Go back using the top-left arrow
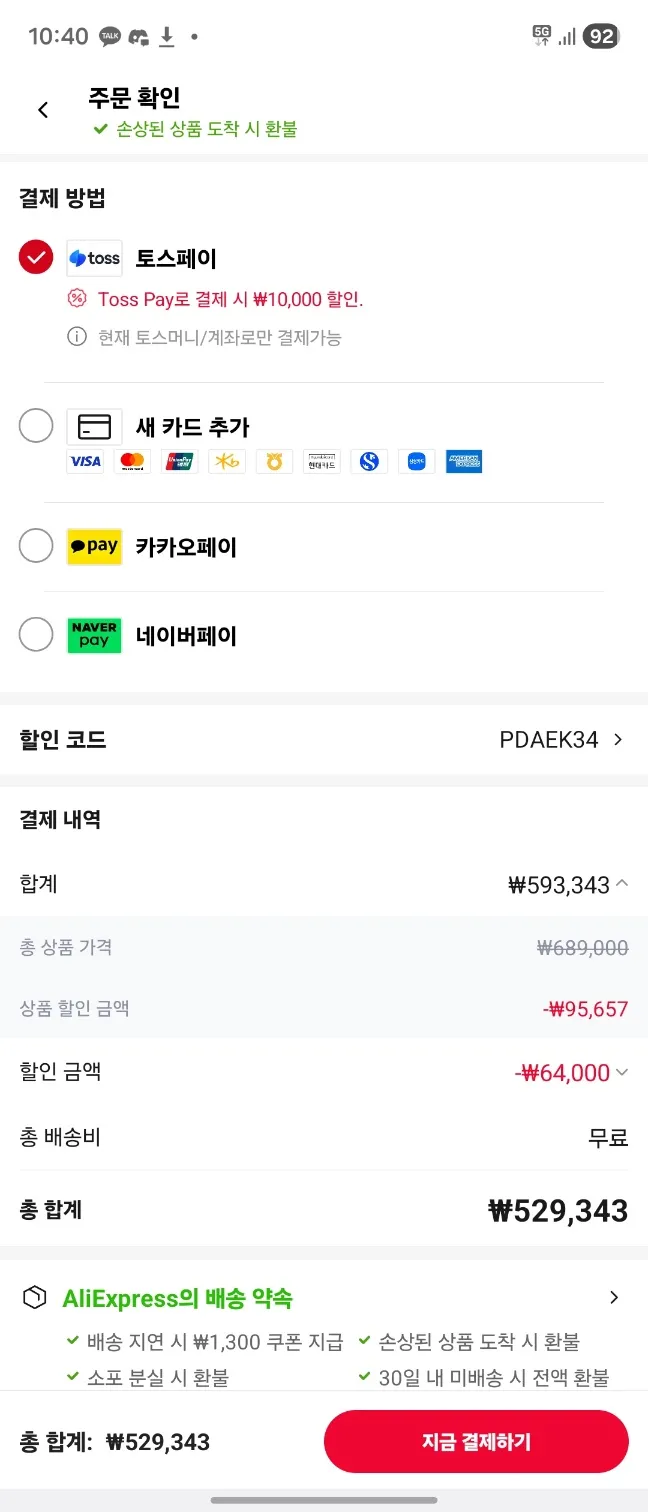The height and width of the screenshot is (1512, 648). pyautogui.click(x=43, y=110)
